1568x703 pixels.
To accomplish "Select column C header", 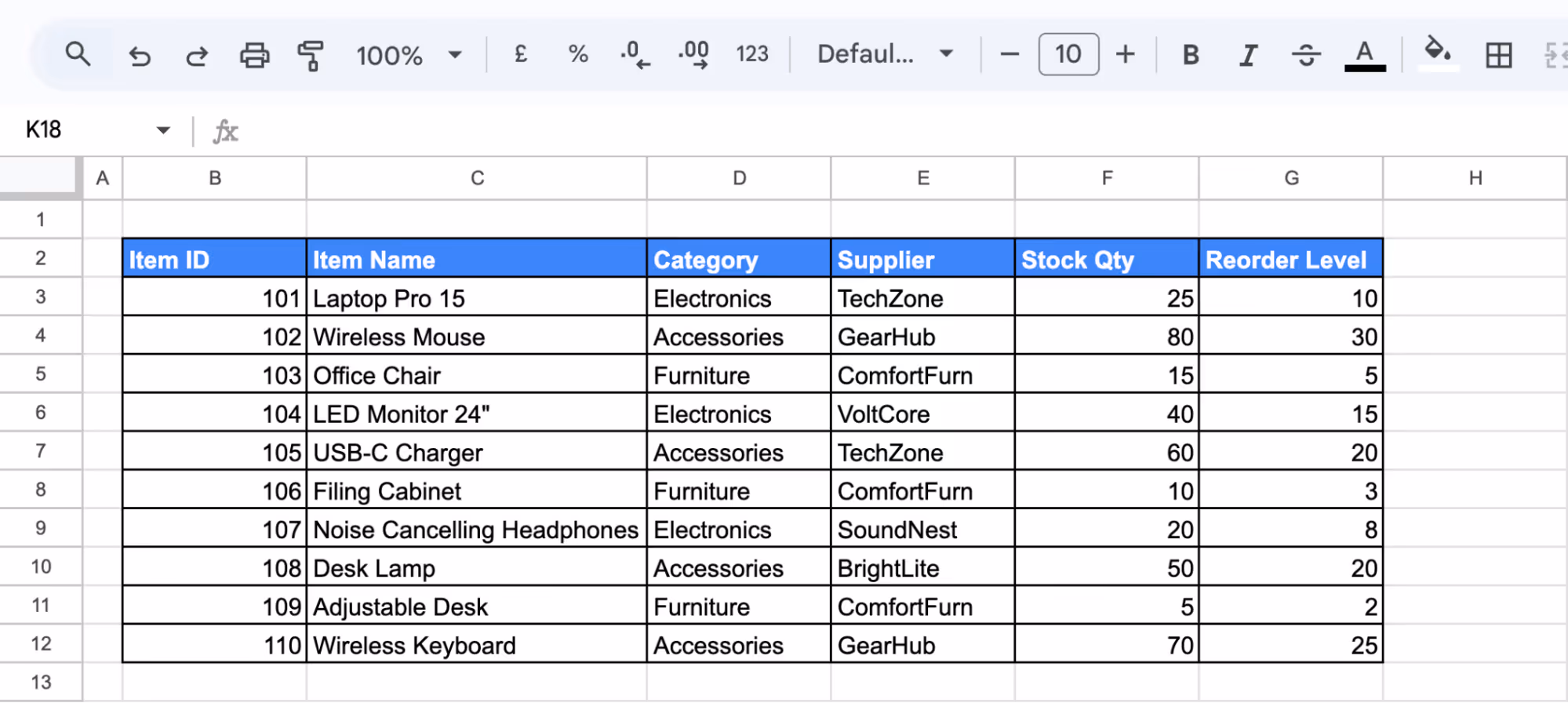I will 477,178.
